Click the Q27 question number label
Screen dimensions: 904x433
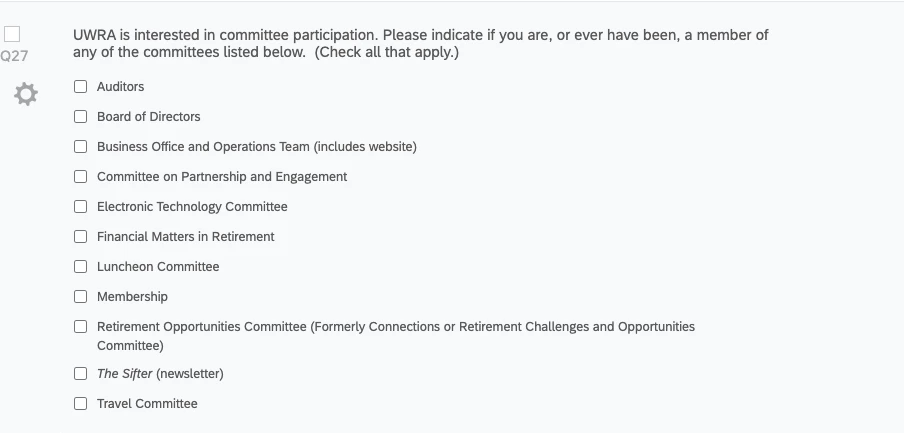[14, 56]
